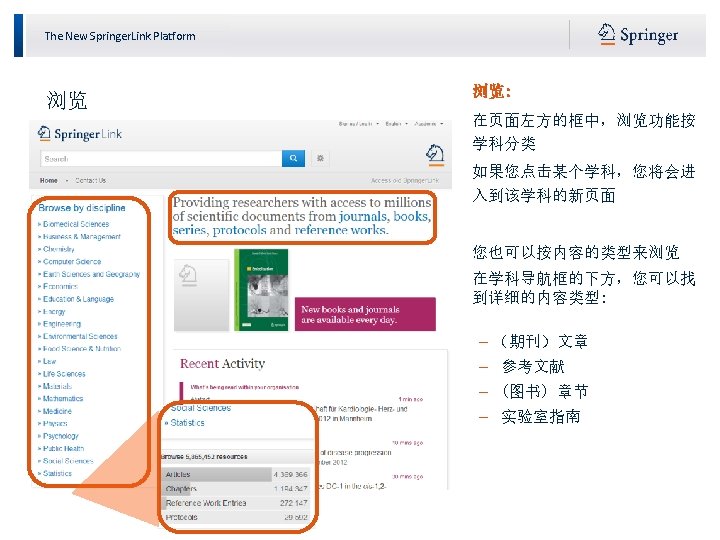
Task: Click 'The New SpringerLink Platform' title
Action: click(x=120, y=36)
